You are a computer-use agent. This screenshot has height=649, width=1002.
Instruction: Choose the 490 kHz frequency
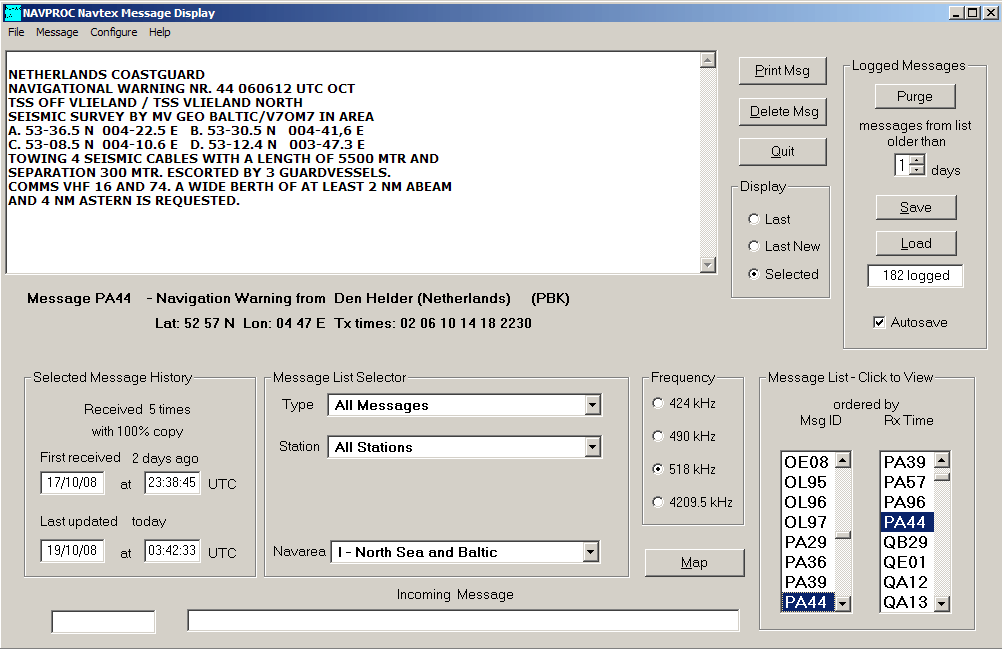point(657,436)
